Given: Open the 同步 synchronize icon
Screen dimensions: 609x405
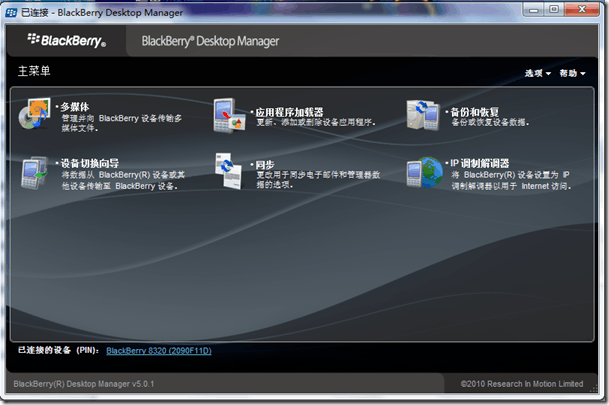Looking at the screenshot, I should pyautogui.click(x=229, y=171).
